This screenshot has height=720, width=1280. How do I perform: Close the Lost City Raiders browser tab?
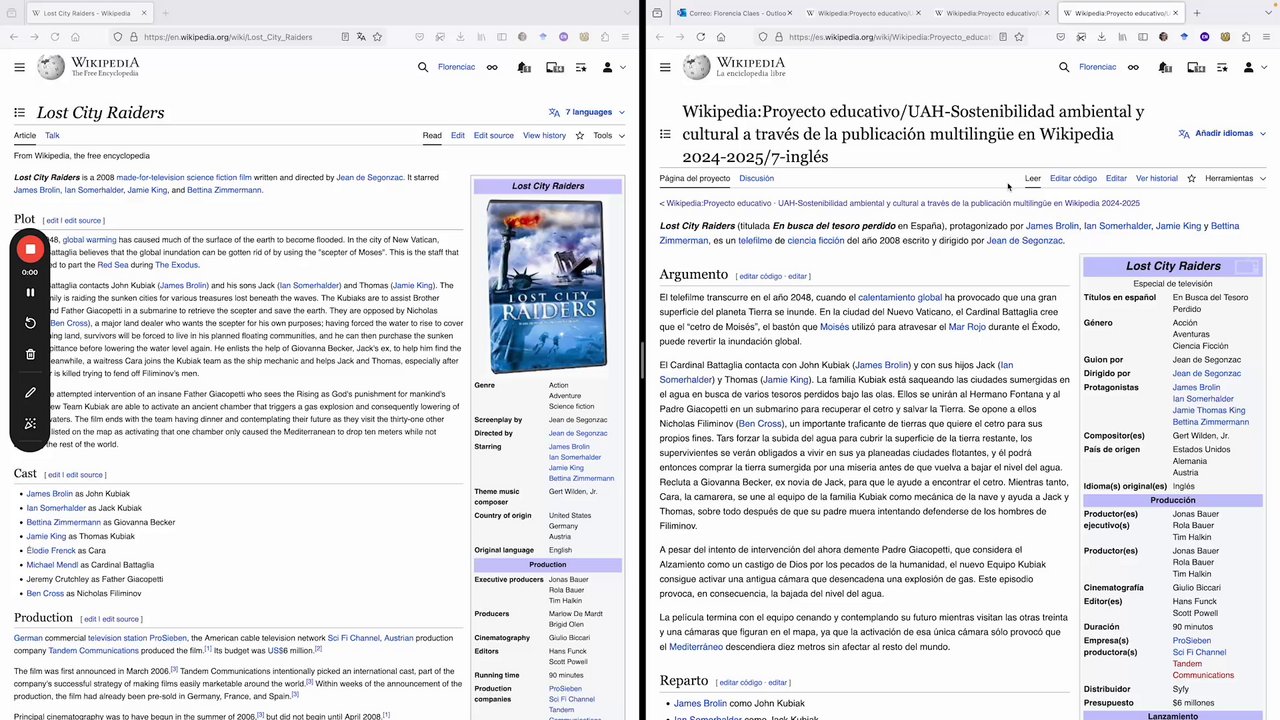tap(143, 13)
